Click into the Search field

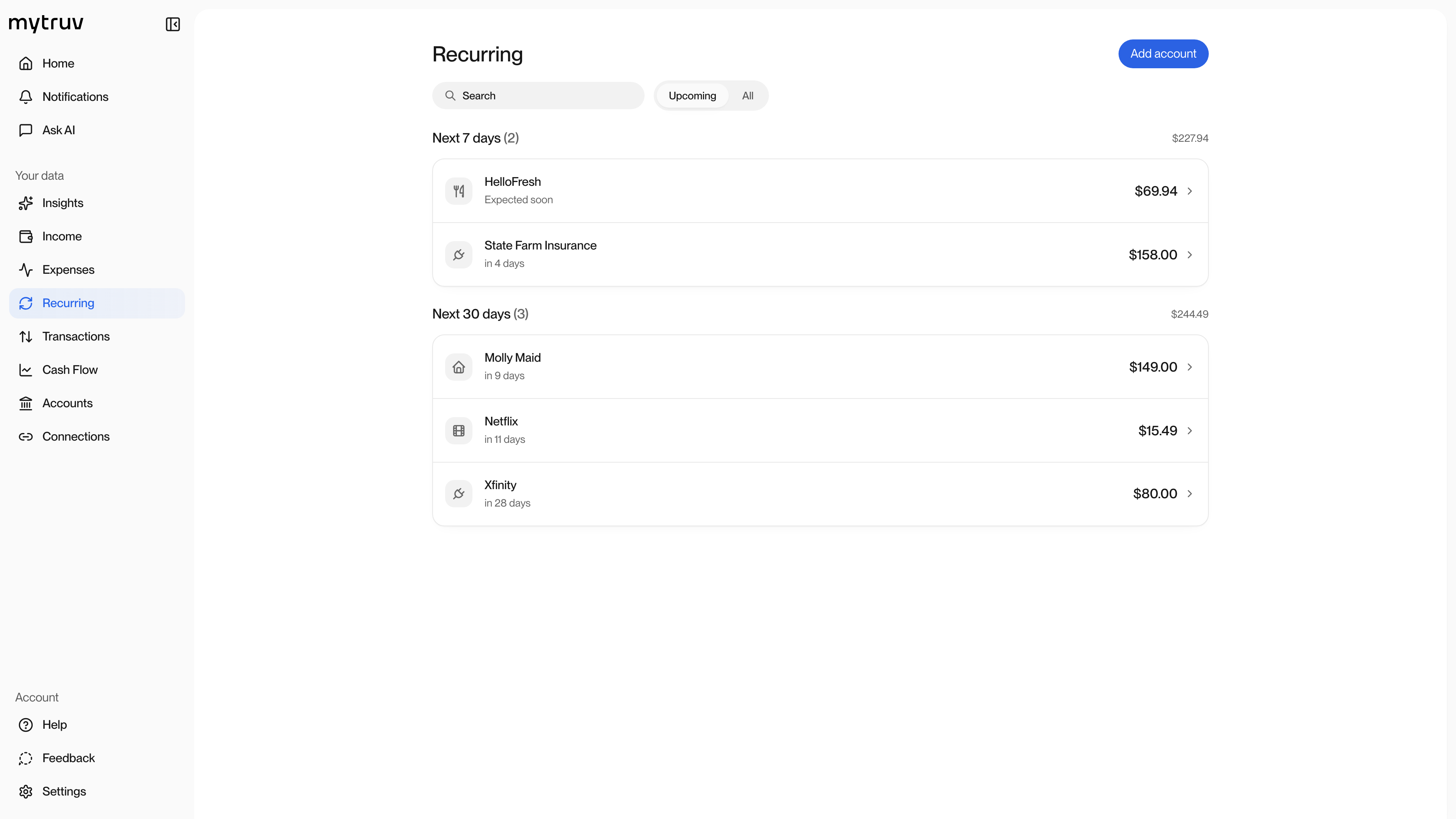(538, 96)
